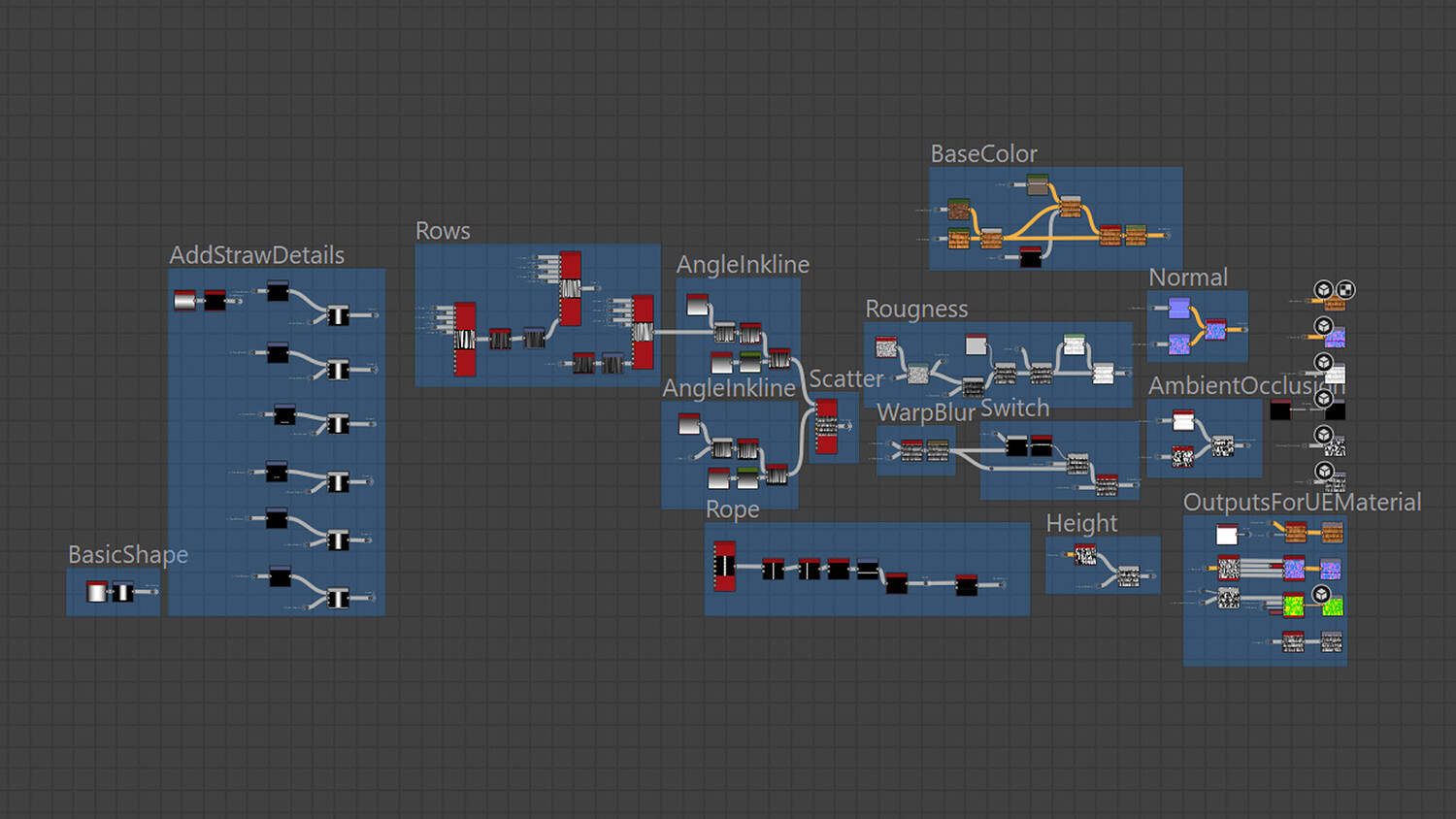The image size is (1456, 819).
Task: Click the Scatter frame label
Action: [846, 378]
